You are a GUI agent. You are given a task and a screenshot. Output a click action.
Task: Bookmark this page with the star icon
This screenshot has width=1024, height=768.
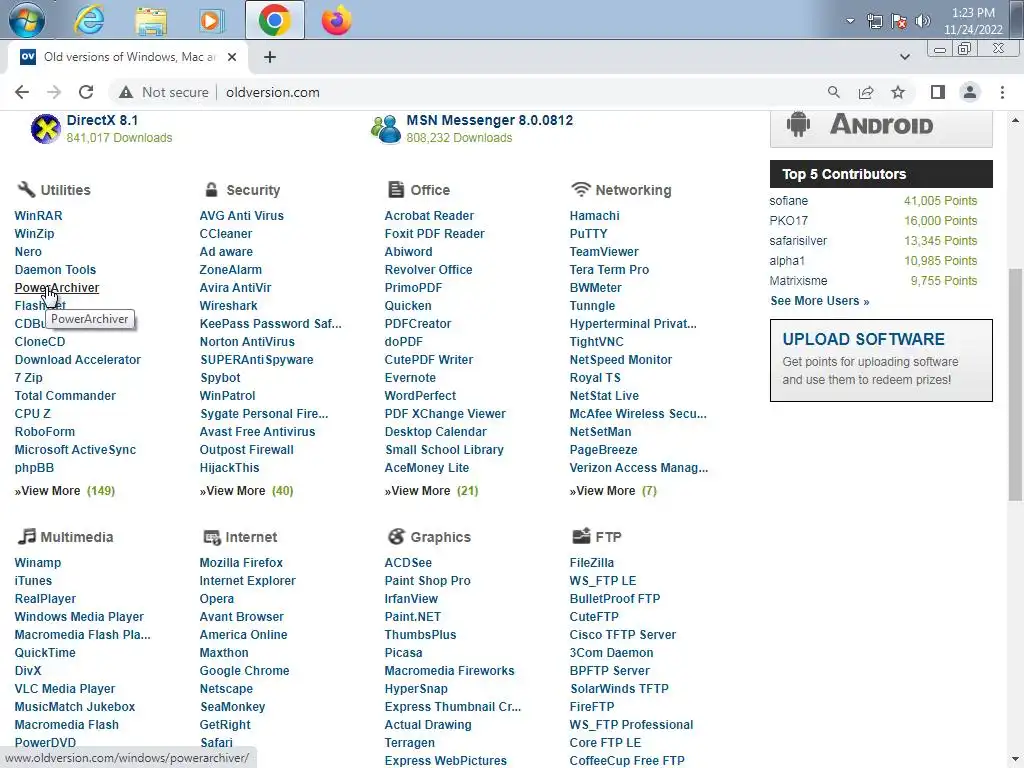(x=898, y=92)
